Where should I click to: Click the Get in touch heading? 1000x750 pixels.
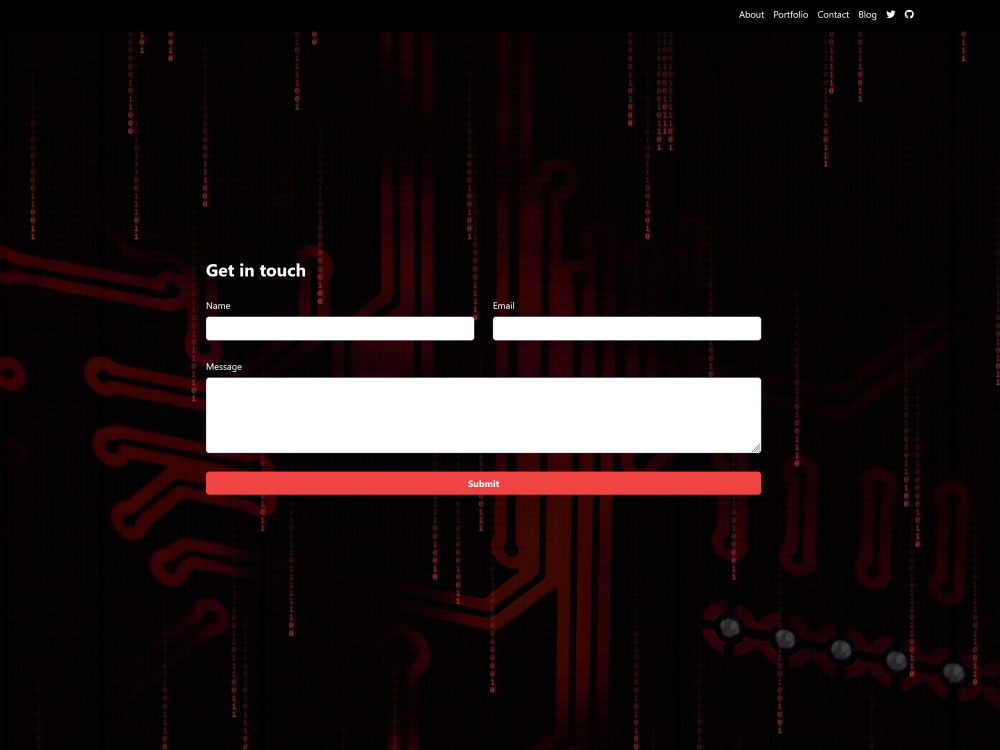(x=256, y=270)
